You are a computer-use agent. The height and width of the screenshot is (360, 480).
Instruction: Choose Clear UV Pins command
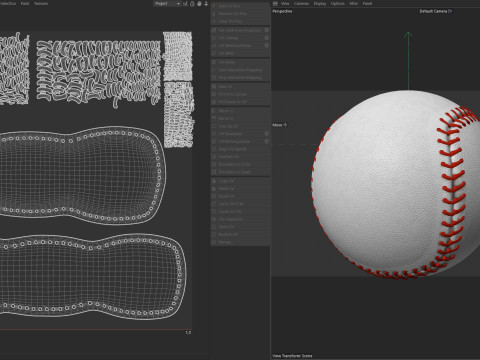[240, 21]
